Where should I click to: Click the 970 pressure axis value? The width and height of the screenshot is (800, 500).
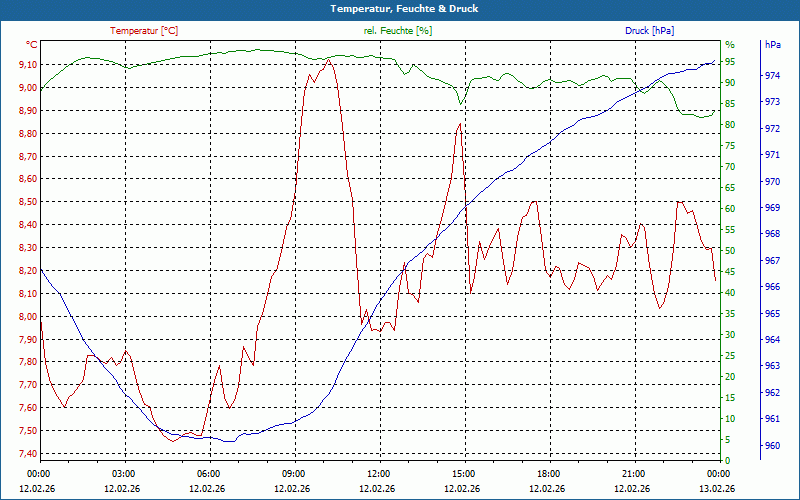[773, 181]
